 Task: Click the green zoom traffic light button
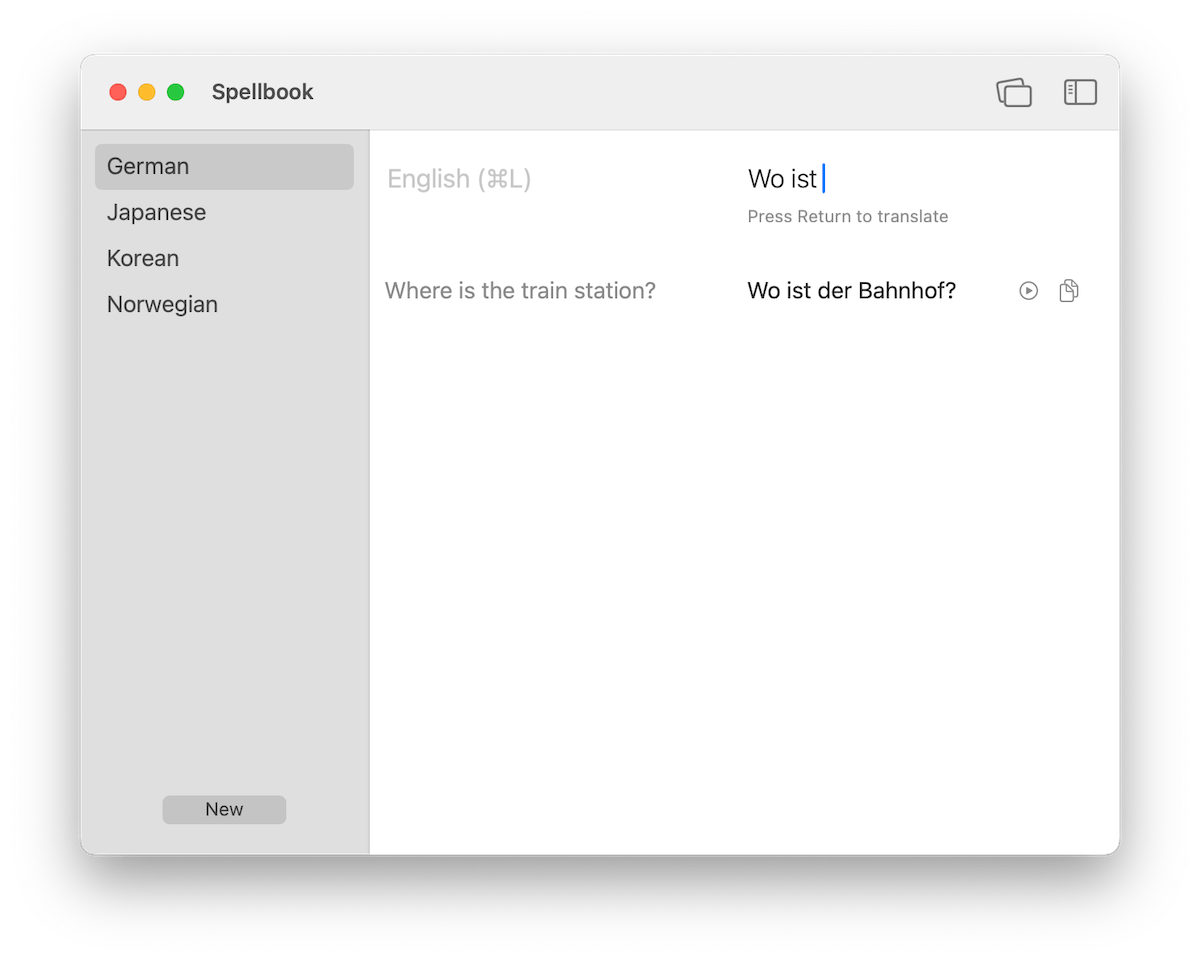click(175, 91)
